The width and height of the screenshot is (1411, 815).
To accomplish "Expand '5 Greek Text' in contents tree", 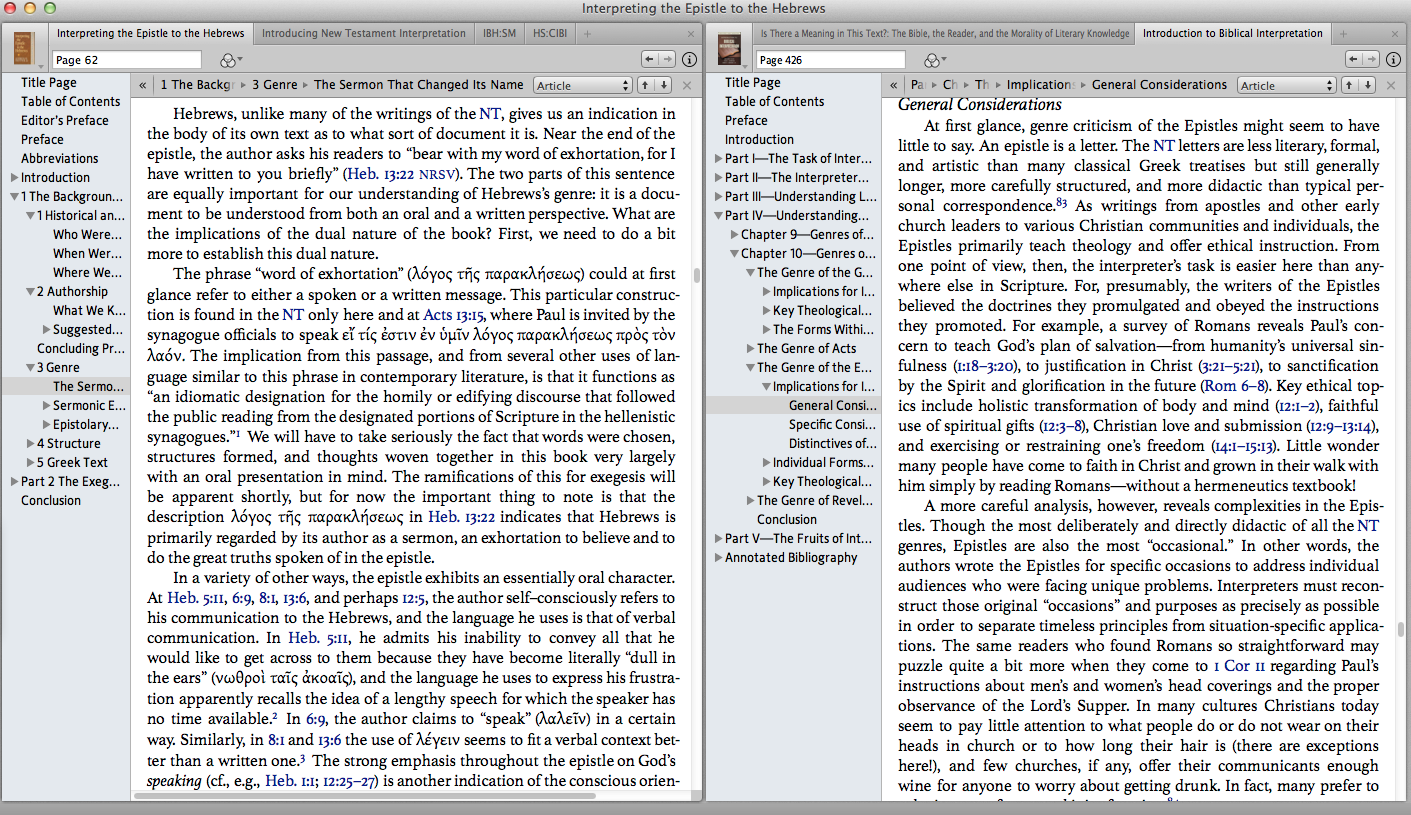I will [x=30, y=463].
